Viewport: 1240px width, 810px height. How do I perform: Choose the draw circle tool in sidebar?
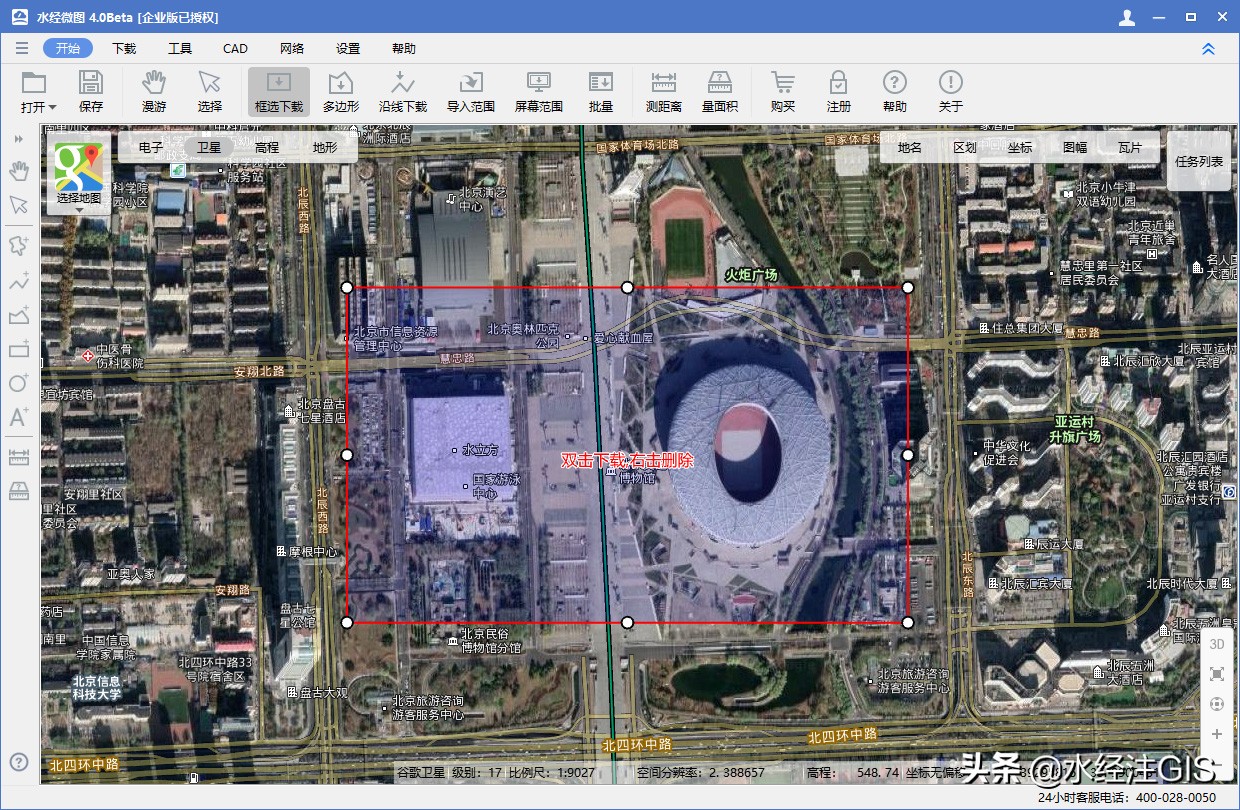pos(19,383)
